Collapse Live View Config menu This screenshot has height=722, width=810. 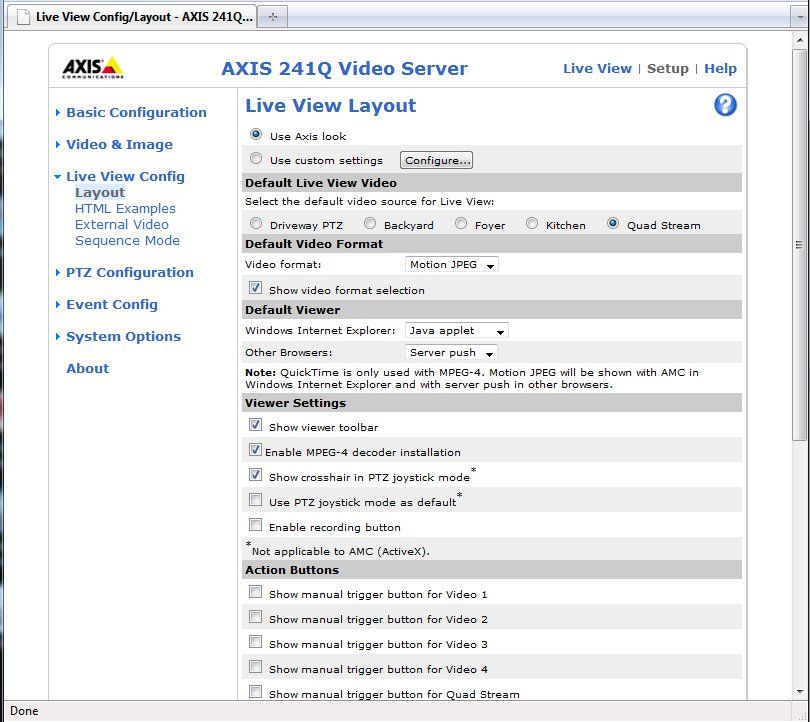(125, 177)
